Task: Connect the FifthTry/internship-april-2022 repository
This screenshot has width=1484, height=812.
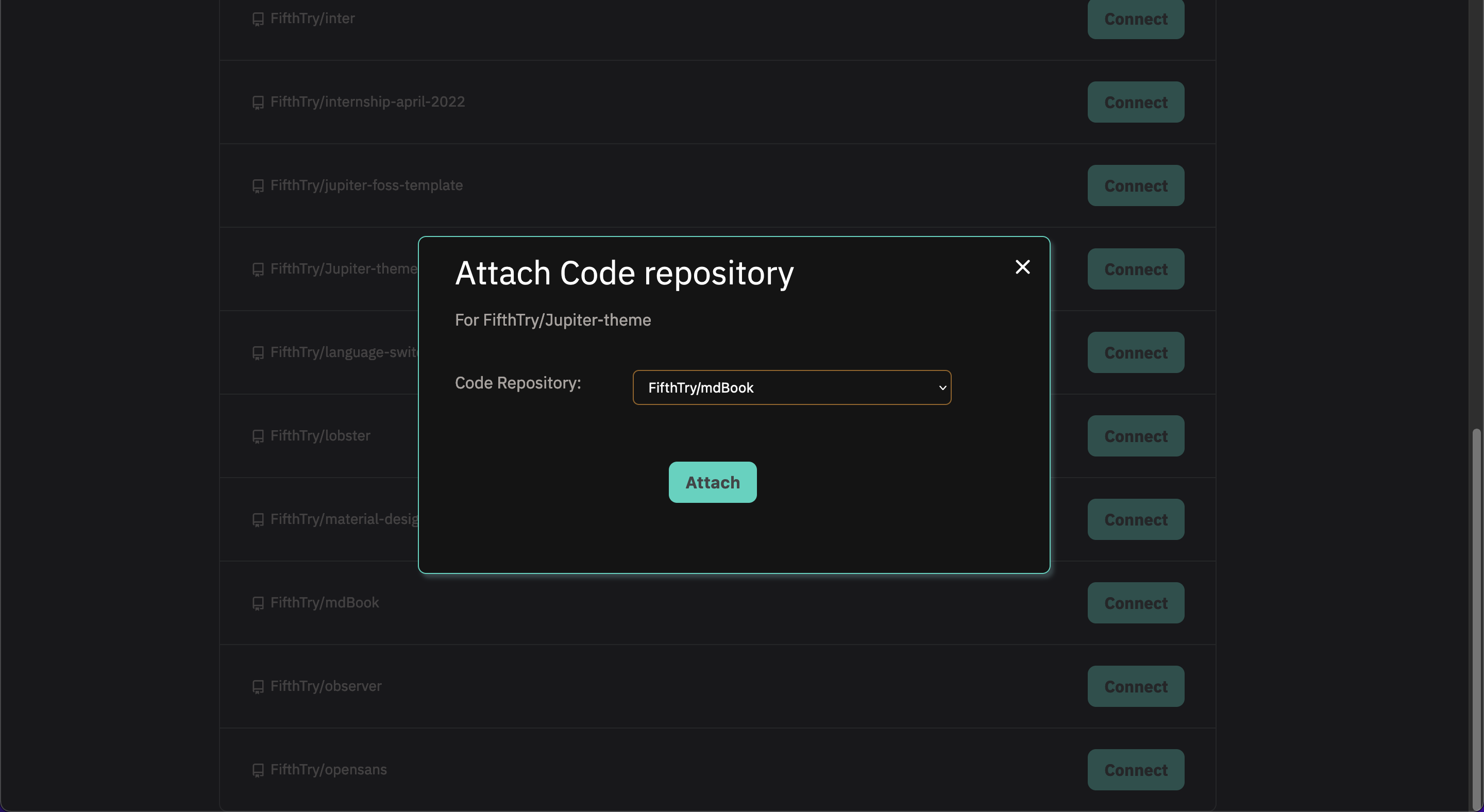Action: [1135, 102]
